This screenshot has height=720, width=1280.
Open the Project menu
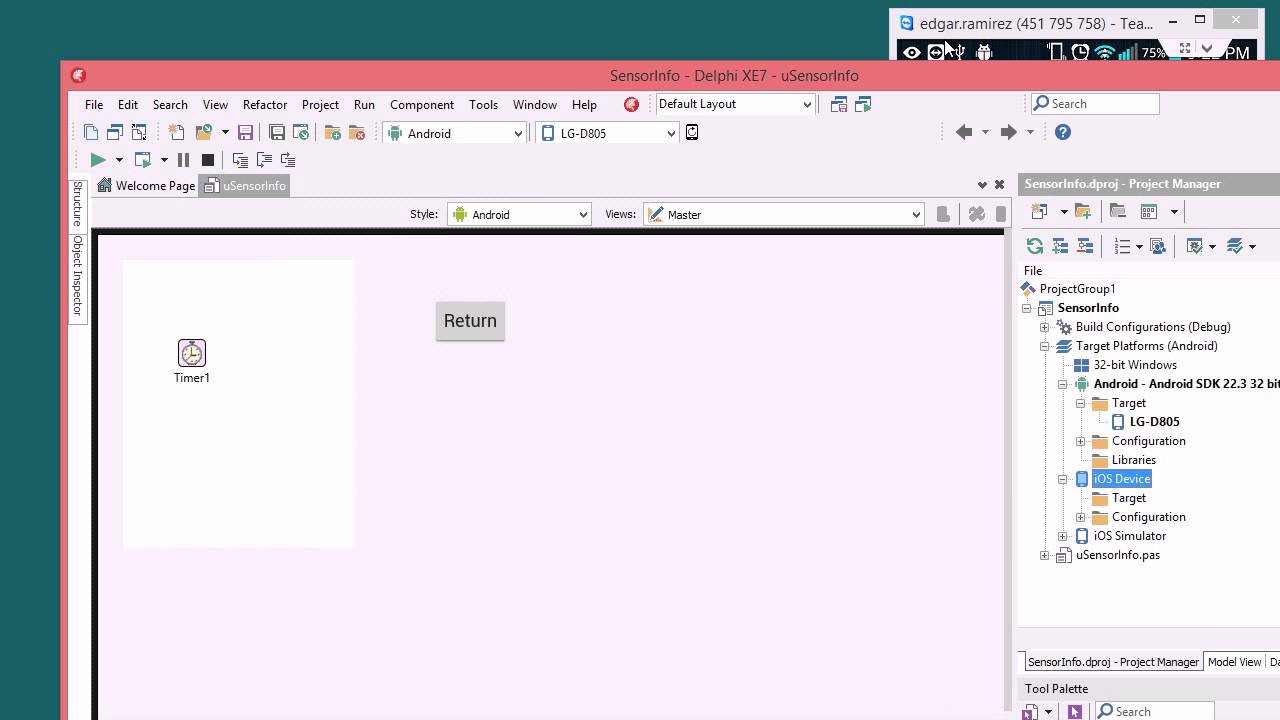(x=320, y=104)
